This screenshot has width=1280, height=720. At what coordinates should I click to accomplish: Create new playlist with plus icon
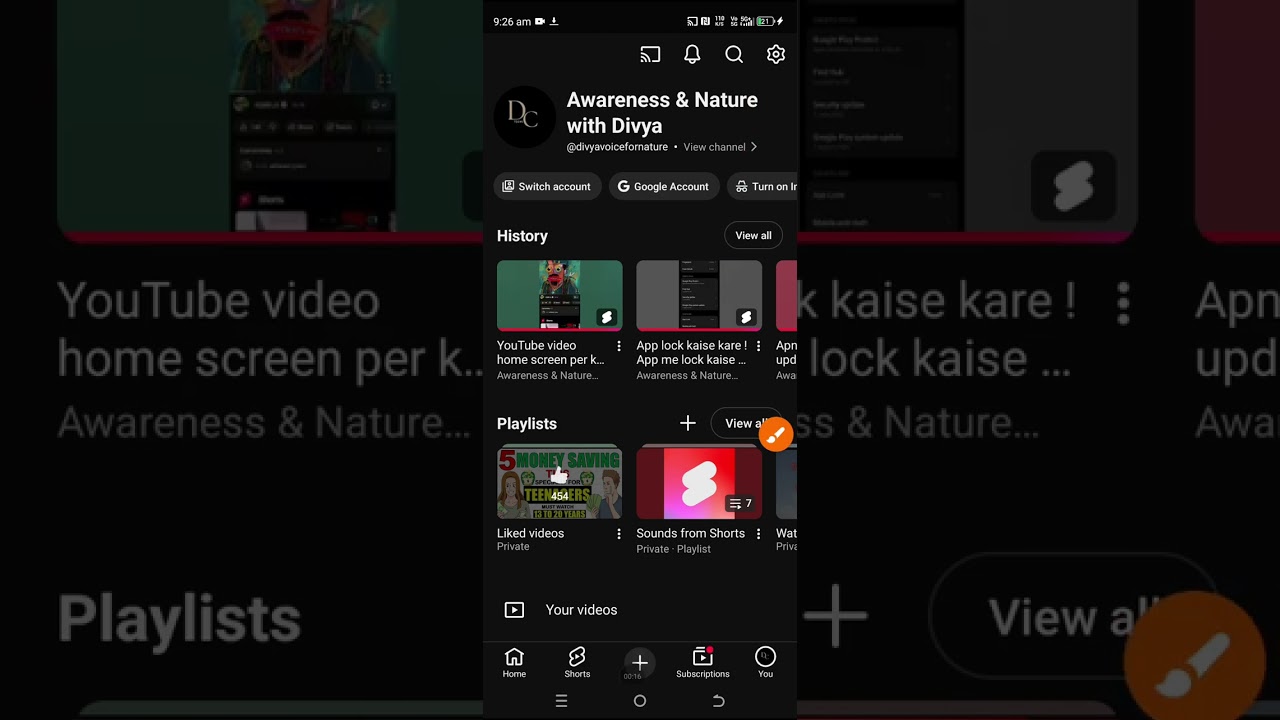tap(688, 424)
